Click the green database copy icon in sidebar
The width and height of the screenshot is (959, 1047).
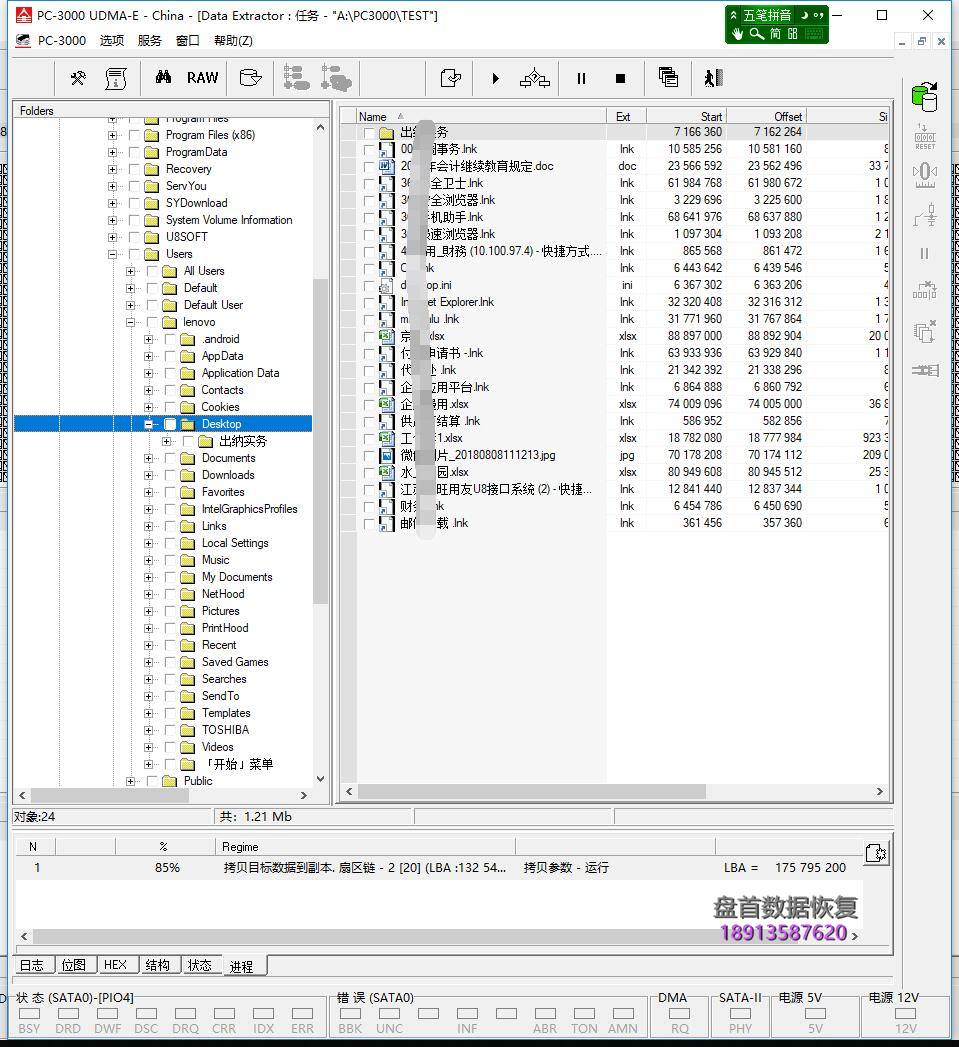tap(923, 95)
